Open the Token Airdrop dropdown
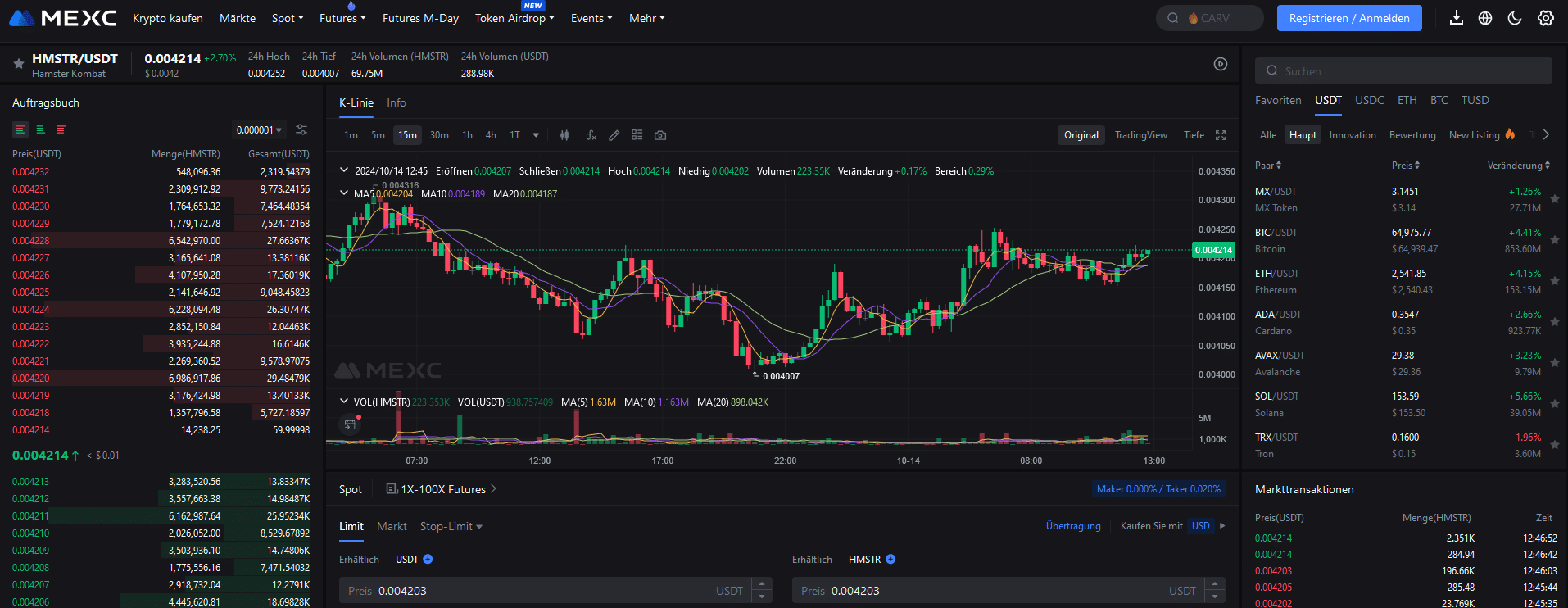Image resolution: width=1568 pixels, height=608 pixels. click(514, 18)
